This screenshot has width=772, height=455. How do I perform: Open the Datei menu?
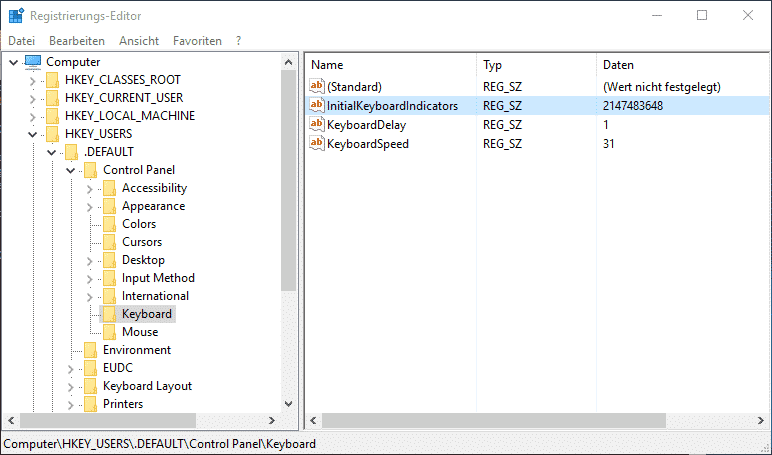coord(22,40)
